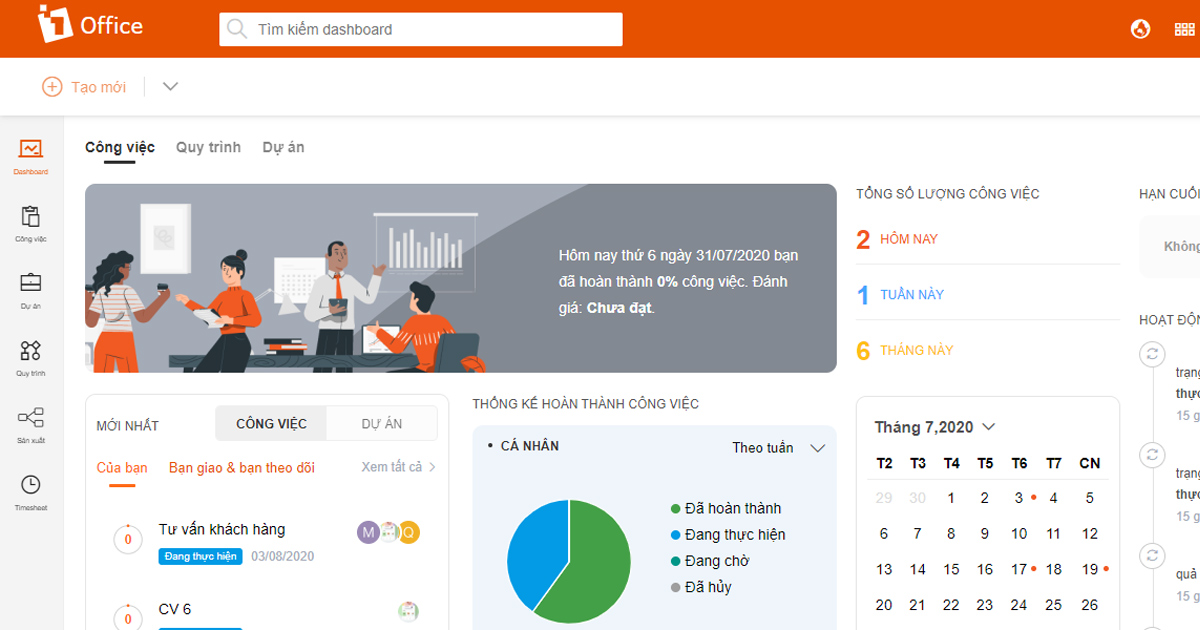This screenshot has height=630, width=1200.
Task: Click the Tạo mới button
Action: click(84, 86)
